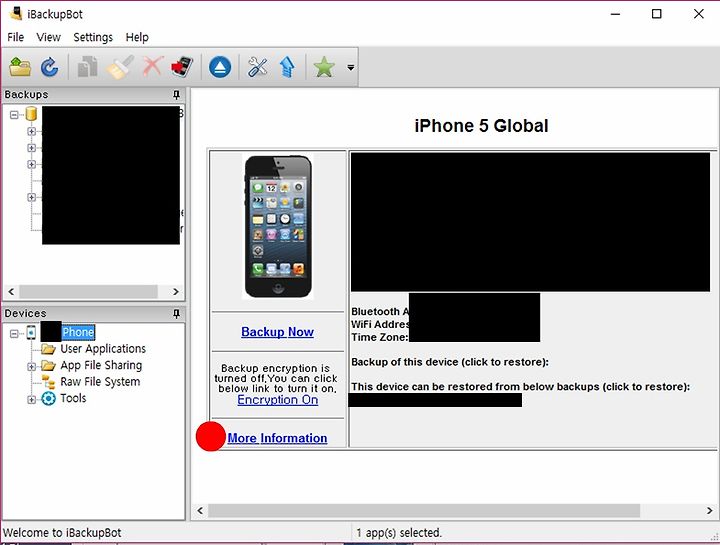The image size is (720, 545).
Task: Expand the Tools node in Devices
Action: tap(31, 399)
